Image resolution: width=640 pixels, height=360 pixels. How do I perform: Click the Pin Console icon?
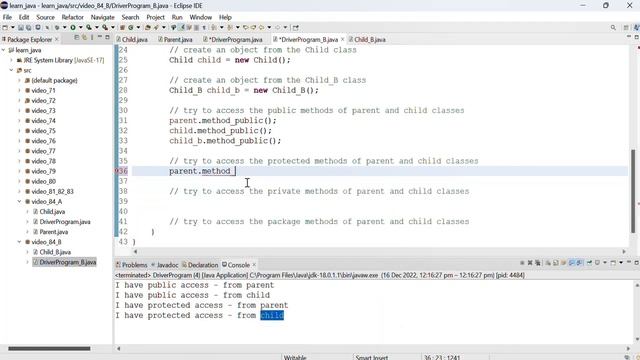(589, 263)
